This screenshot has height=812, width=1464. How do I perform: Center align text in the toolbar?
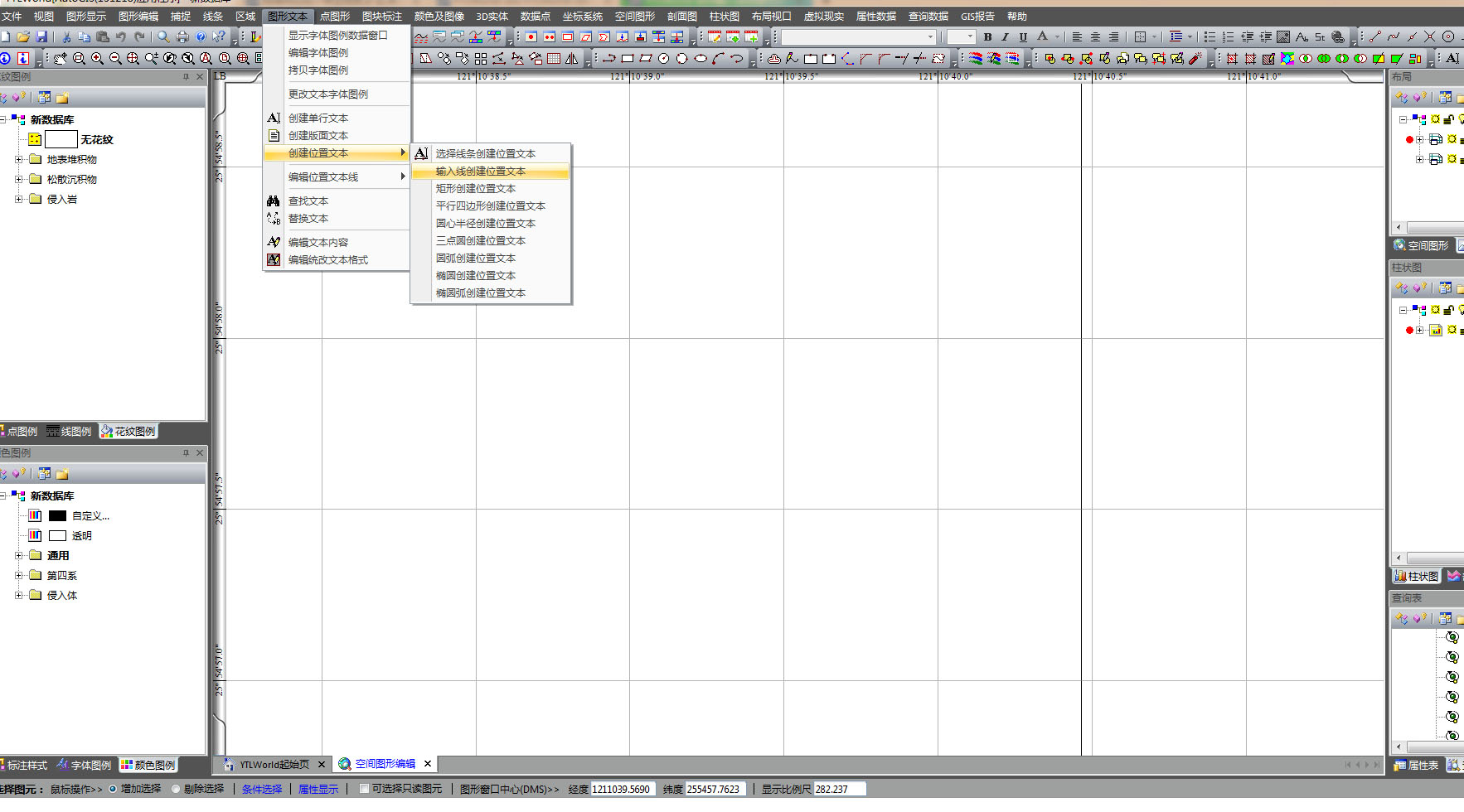coord(1095,37)
